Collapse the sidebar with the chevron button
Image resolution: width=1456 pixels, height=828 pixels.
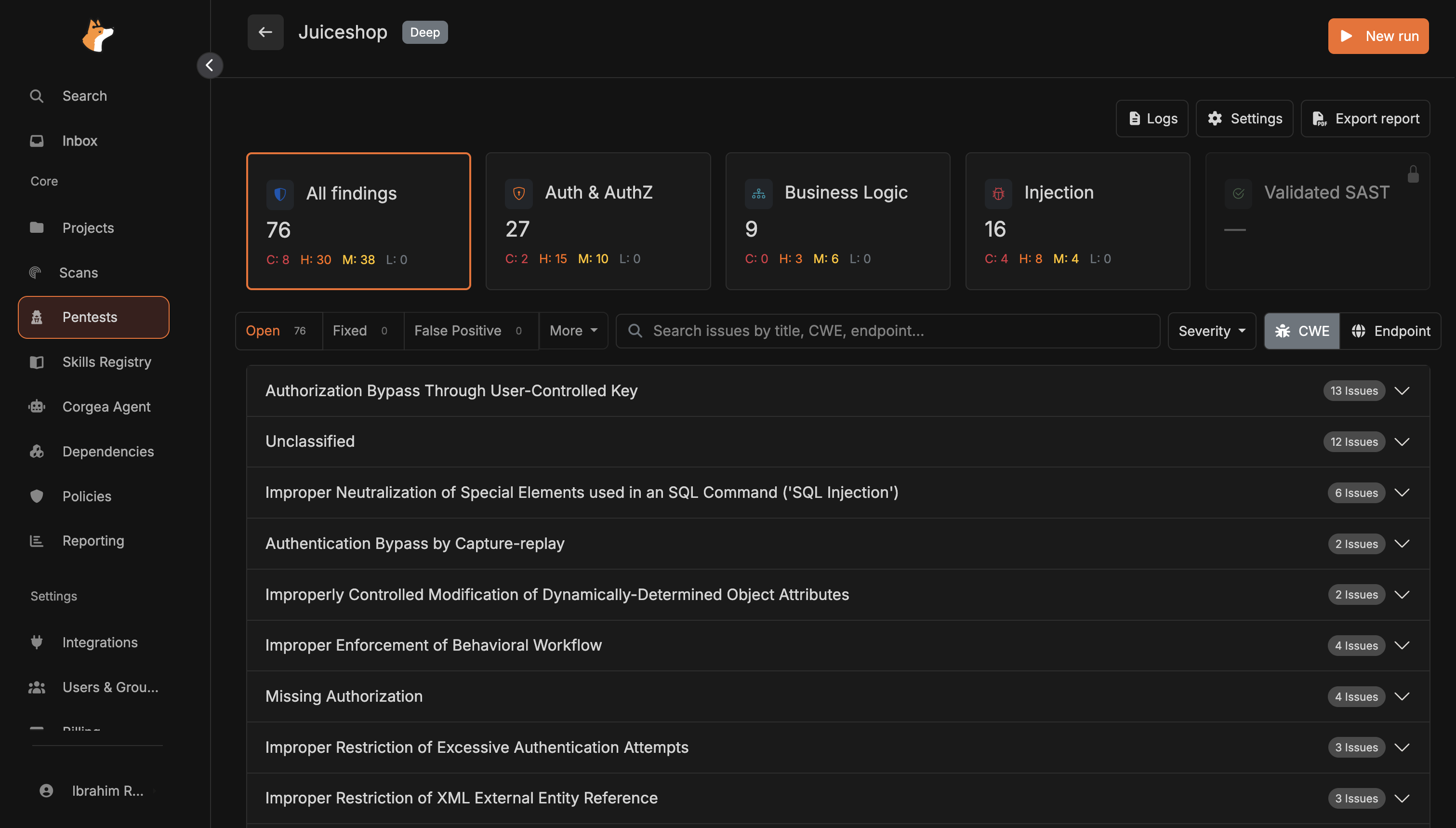[x=210, y=66]
